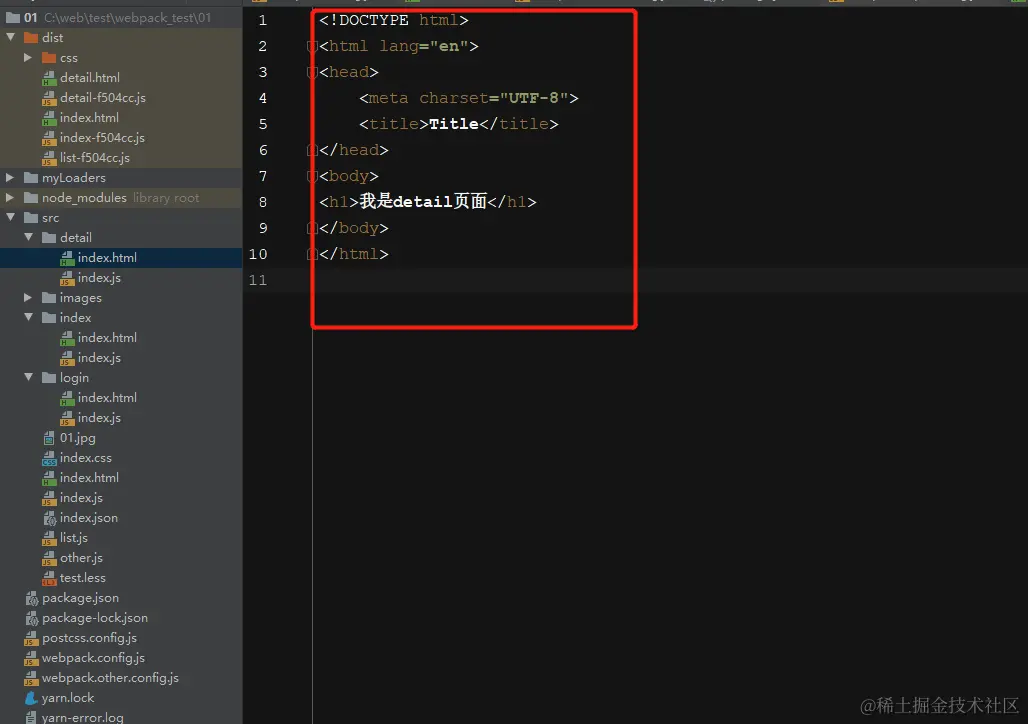Click the myLoaders folder icon
Image resolution: width=1028 pixels, height=724 pixels.
(x=31, y=178)
